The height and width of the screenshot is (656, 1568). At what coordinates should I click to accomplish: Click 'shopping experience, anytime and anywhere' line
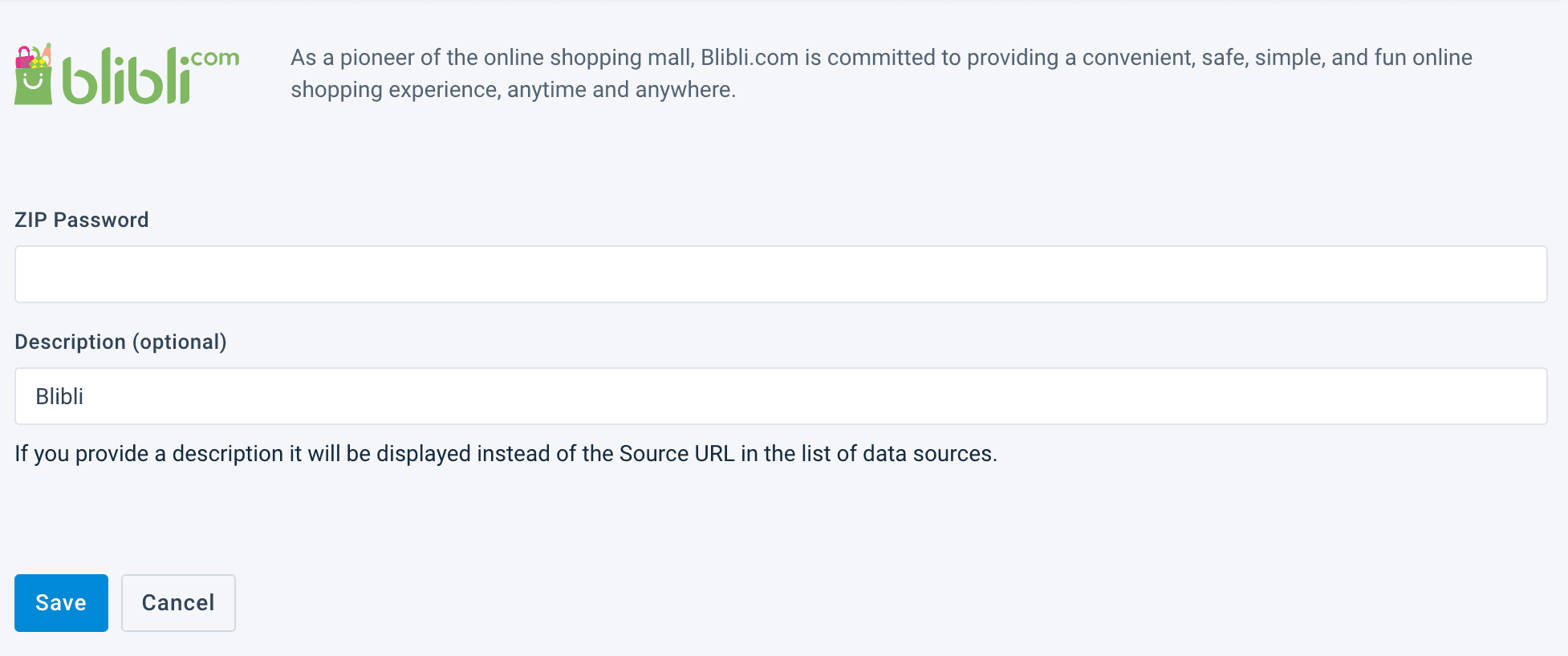(x=513, y=90)
